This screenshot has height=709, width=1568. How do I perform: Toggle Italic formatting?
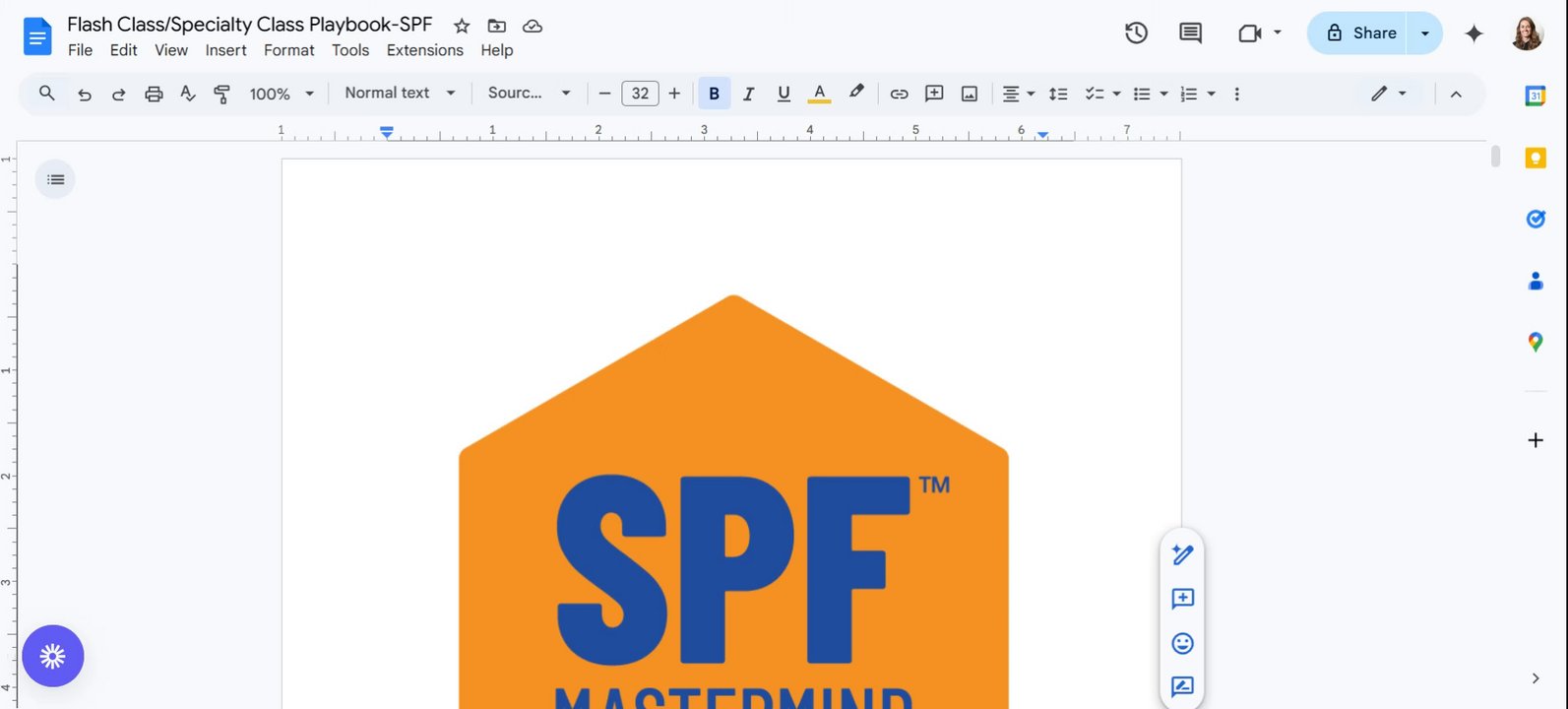pyautogui.click(x=749, y=94)
